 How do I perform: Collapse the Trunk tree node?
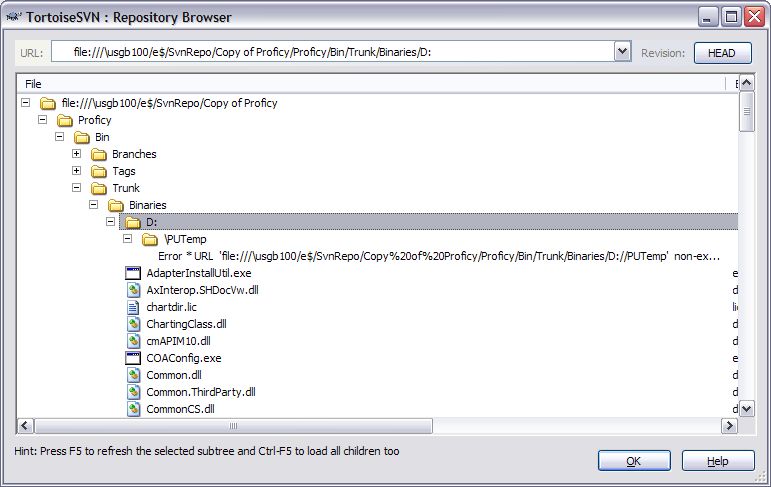(77, 187)
